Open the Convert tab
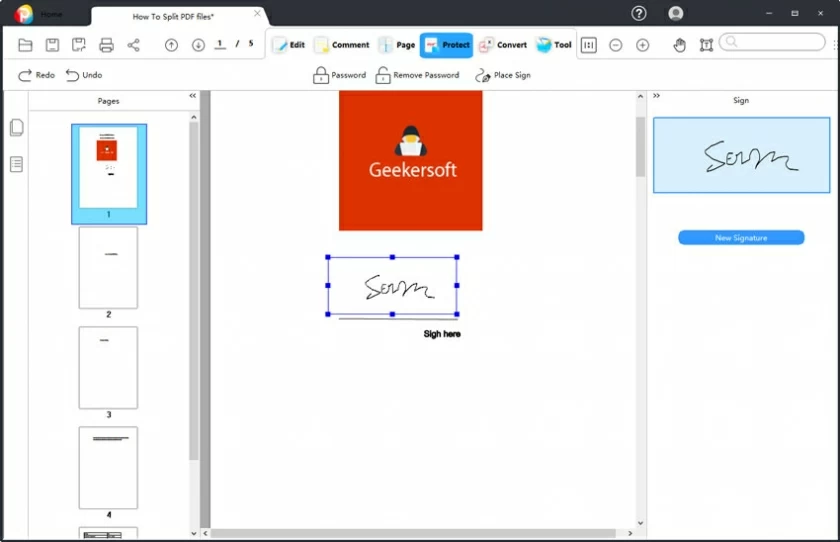840x542 pixels. point(502,45)
